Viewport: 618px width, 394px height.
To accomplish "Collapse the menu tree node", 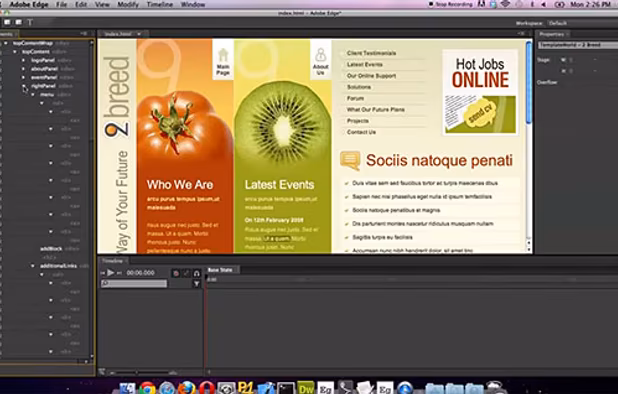I will click(x=33, y=95).
